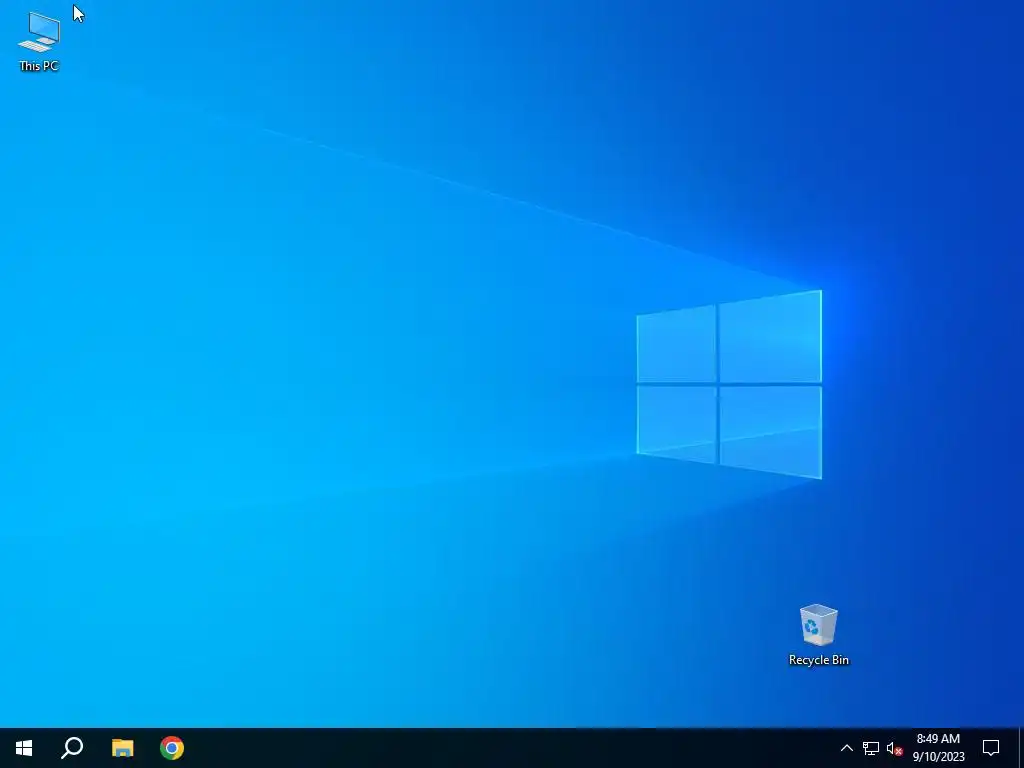The image size is (1024, 768).
Task: Open clock showing 8:49 AM
Action: click(x=938, y=748)
